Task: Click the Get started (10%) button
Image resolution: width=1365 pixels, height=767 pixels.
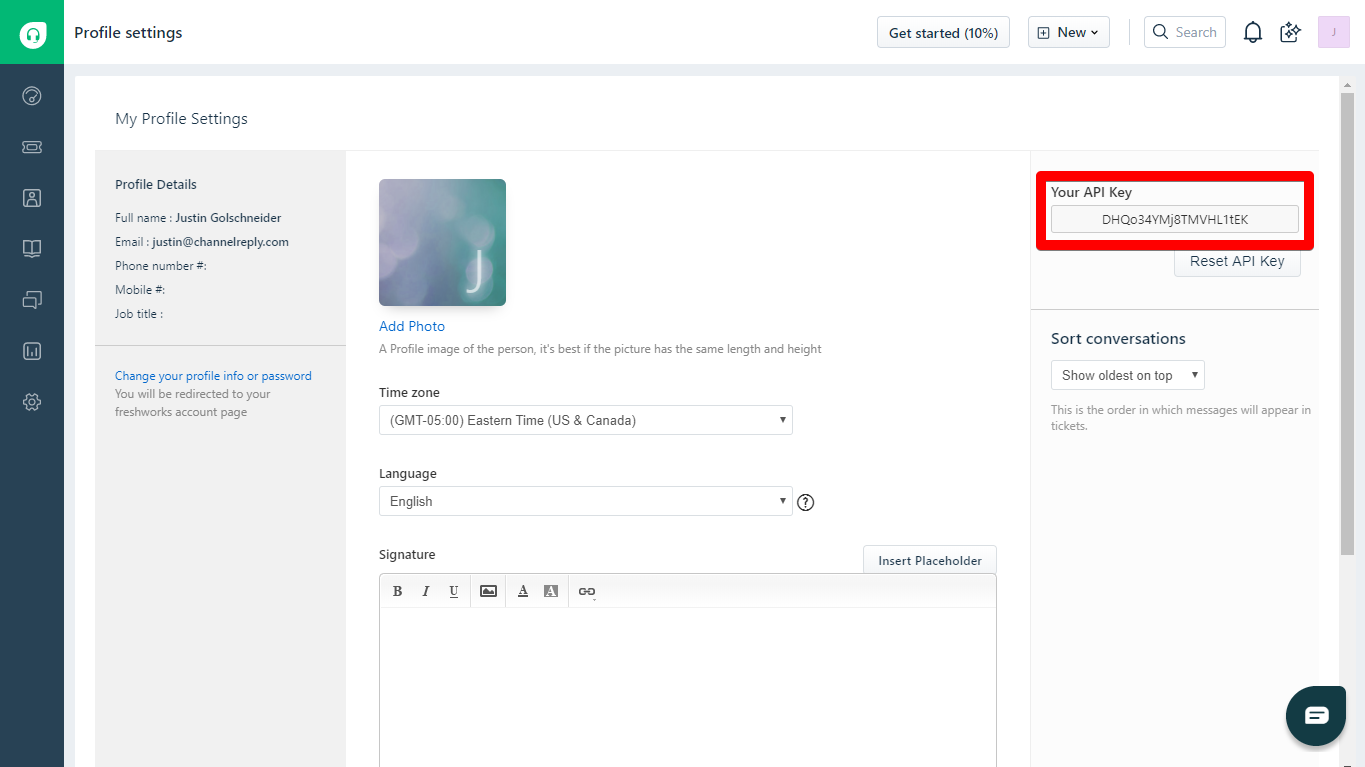Action: 943,32
